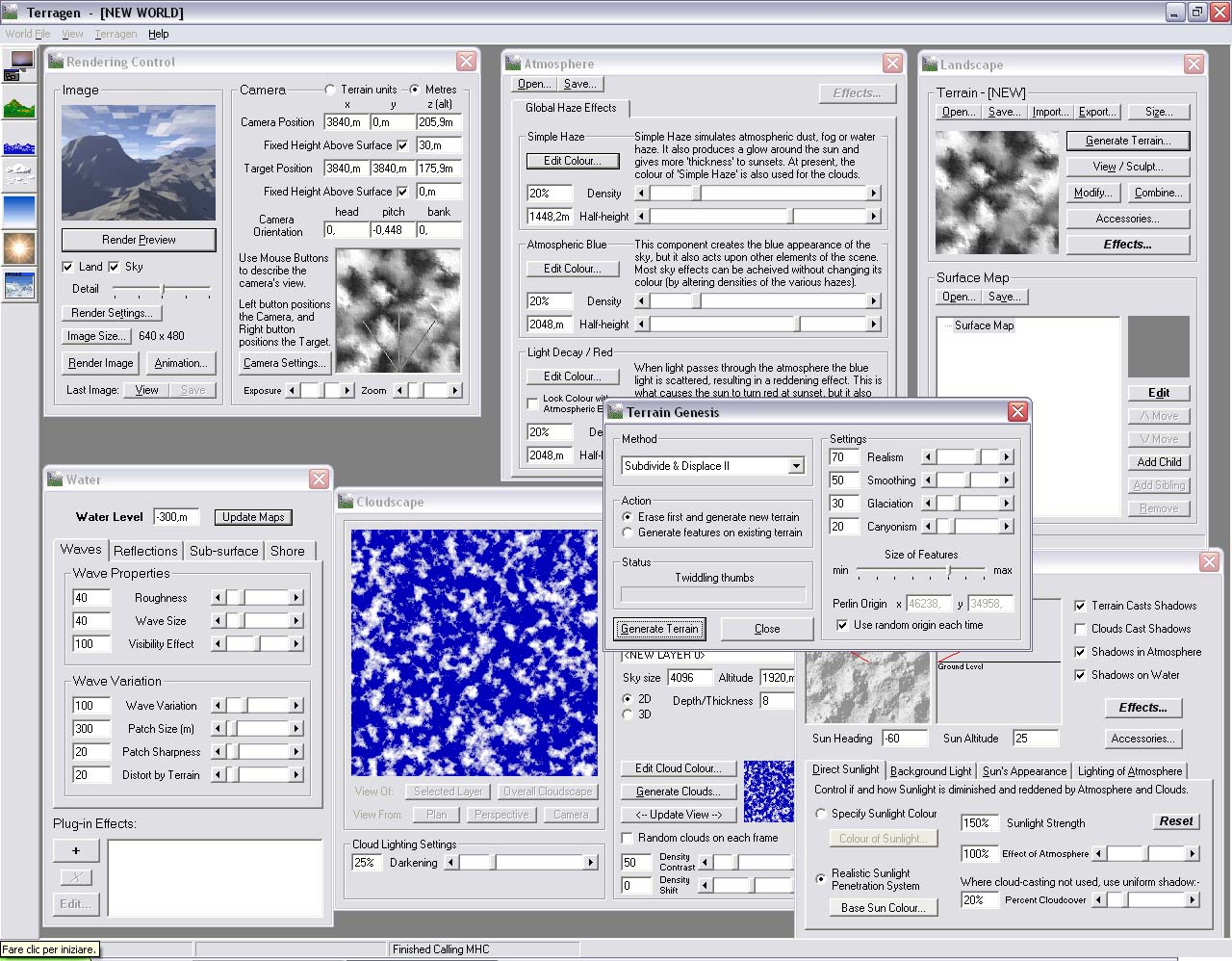Click the Render Preview button

139,240
